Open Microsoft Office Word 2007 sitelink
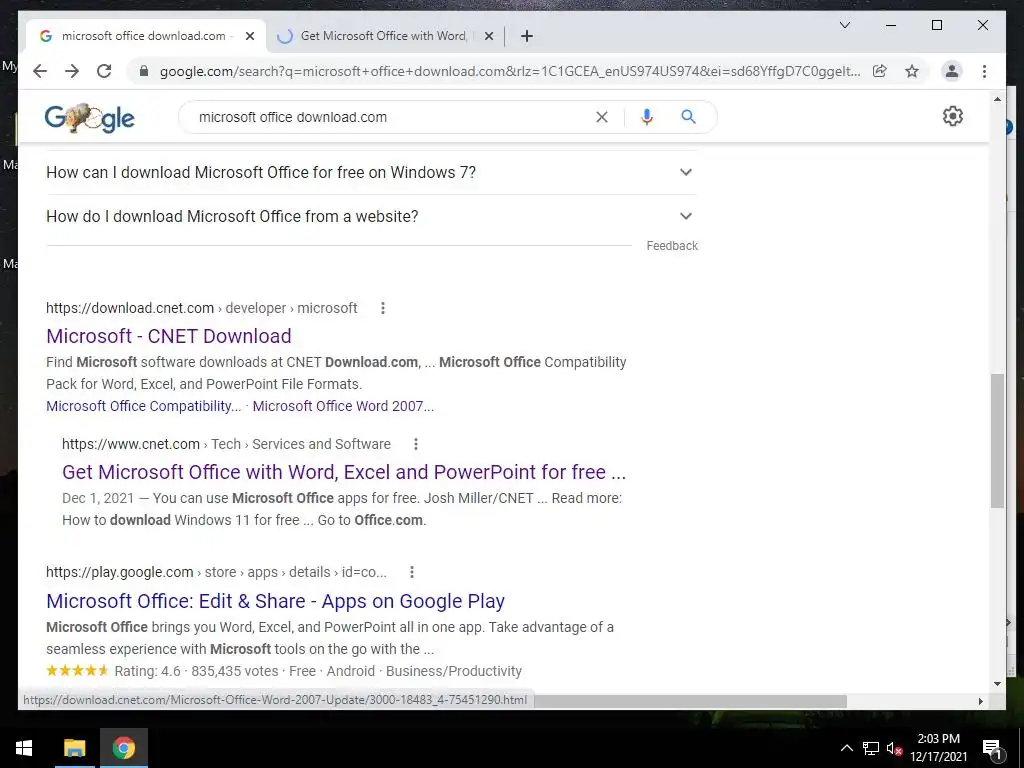 (343, 406)
